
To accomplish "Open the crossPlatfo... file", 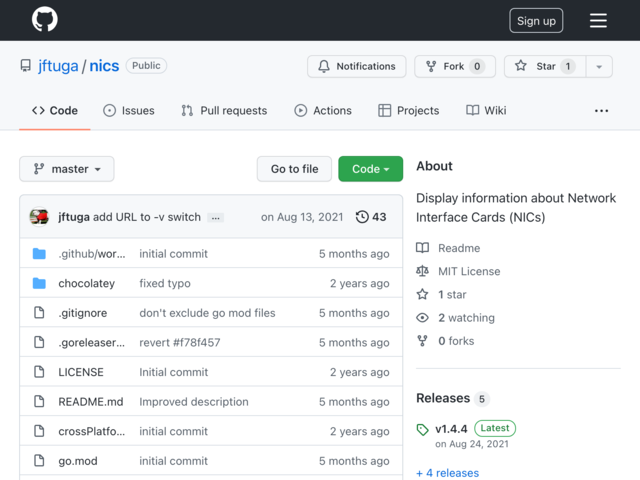I will coord(91,431).
